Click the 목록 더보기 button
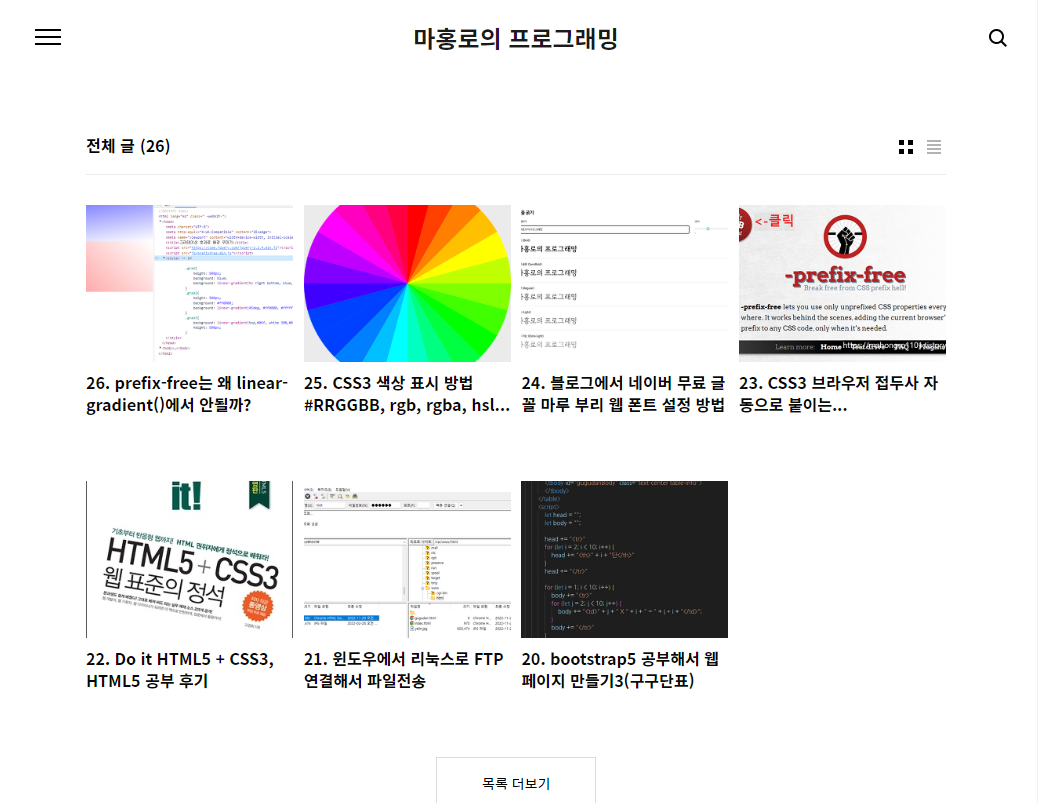Screen dimensions: 1038x803 [x=516, y=781]
